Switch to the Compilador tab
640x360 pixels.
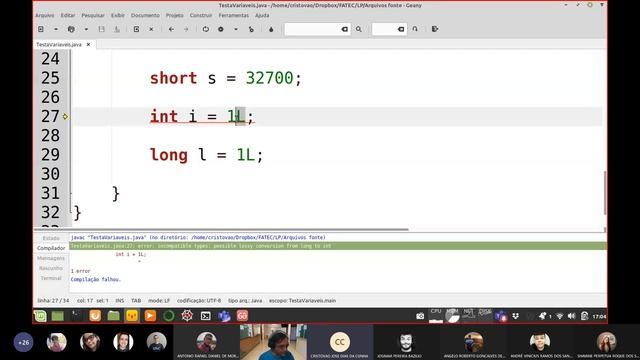(x=51, y=248)
